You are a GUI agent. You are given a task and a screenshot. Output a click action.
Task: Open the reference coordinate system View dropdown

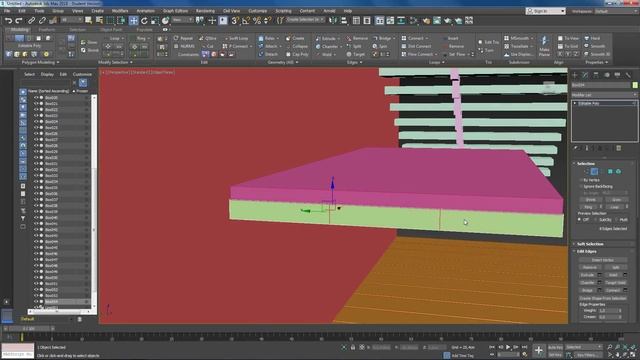(182, 20)
